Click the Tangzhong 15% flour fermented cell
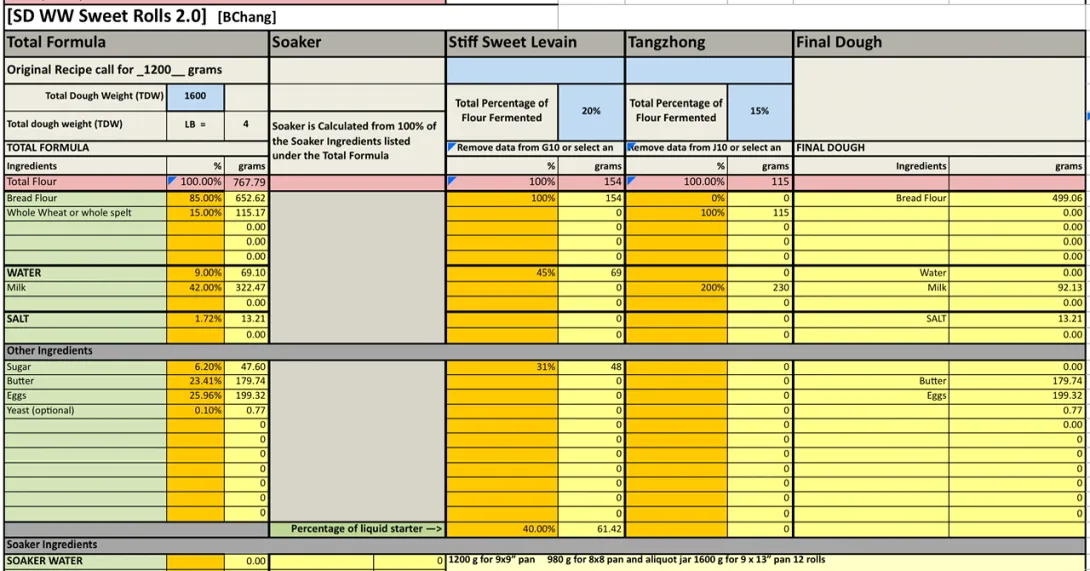1090x571 pixels. [x=759, y=110]
